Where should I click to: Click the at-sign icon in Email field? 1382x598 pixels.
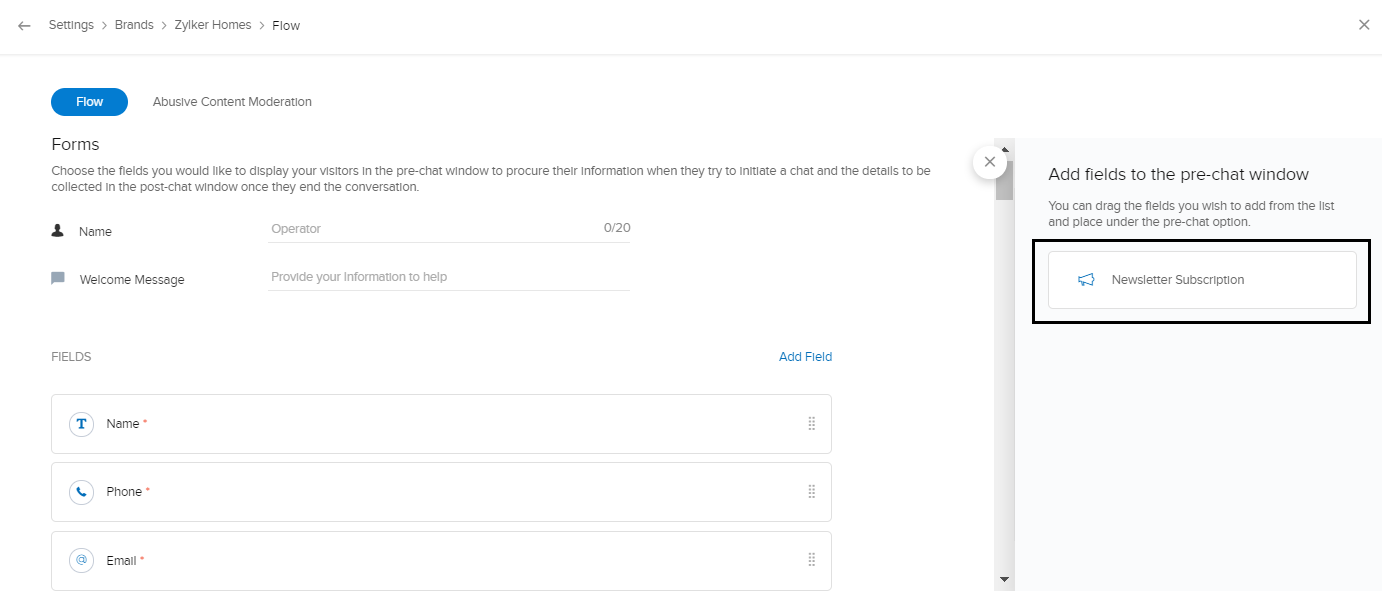tap(81, 561)
